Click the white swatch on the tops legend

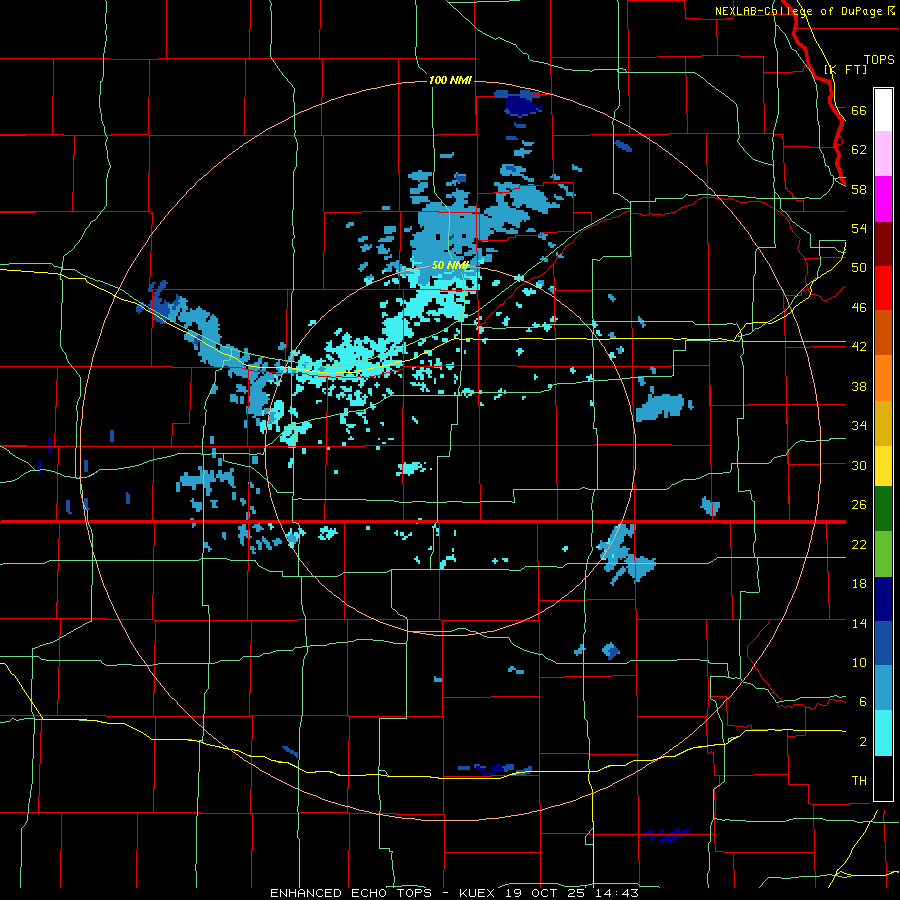point(883,110)
